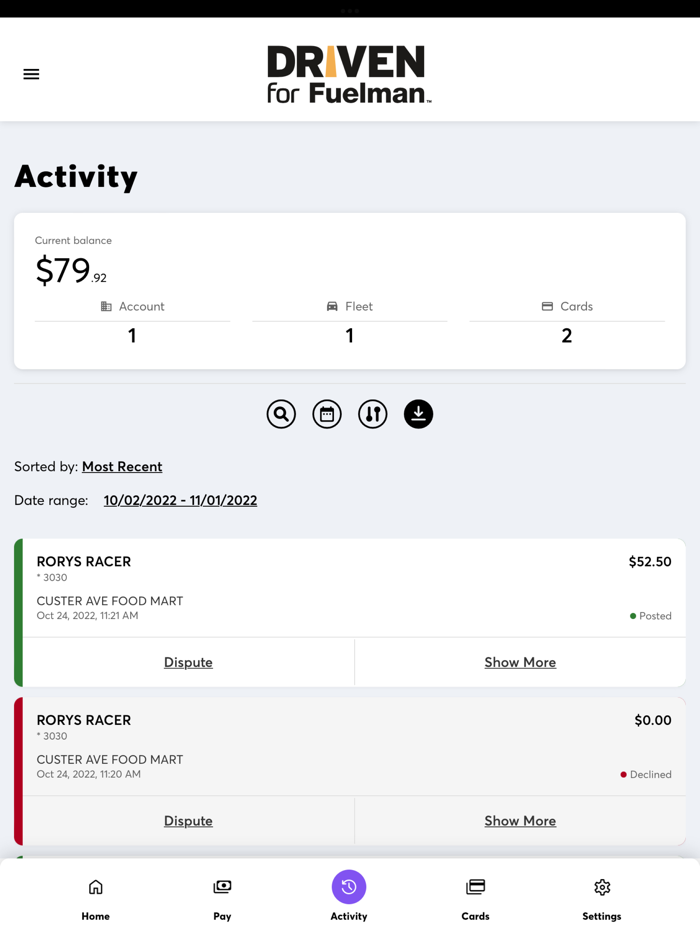The image size is (700, 934).
Task: Open the hamburger menu
Action: [x=31, y=74]
